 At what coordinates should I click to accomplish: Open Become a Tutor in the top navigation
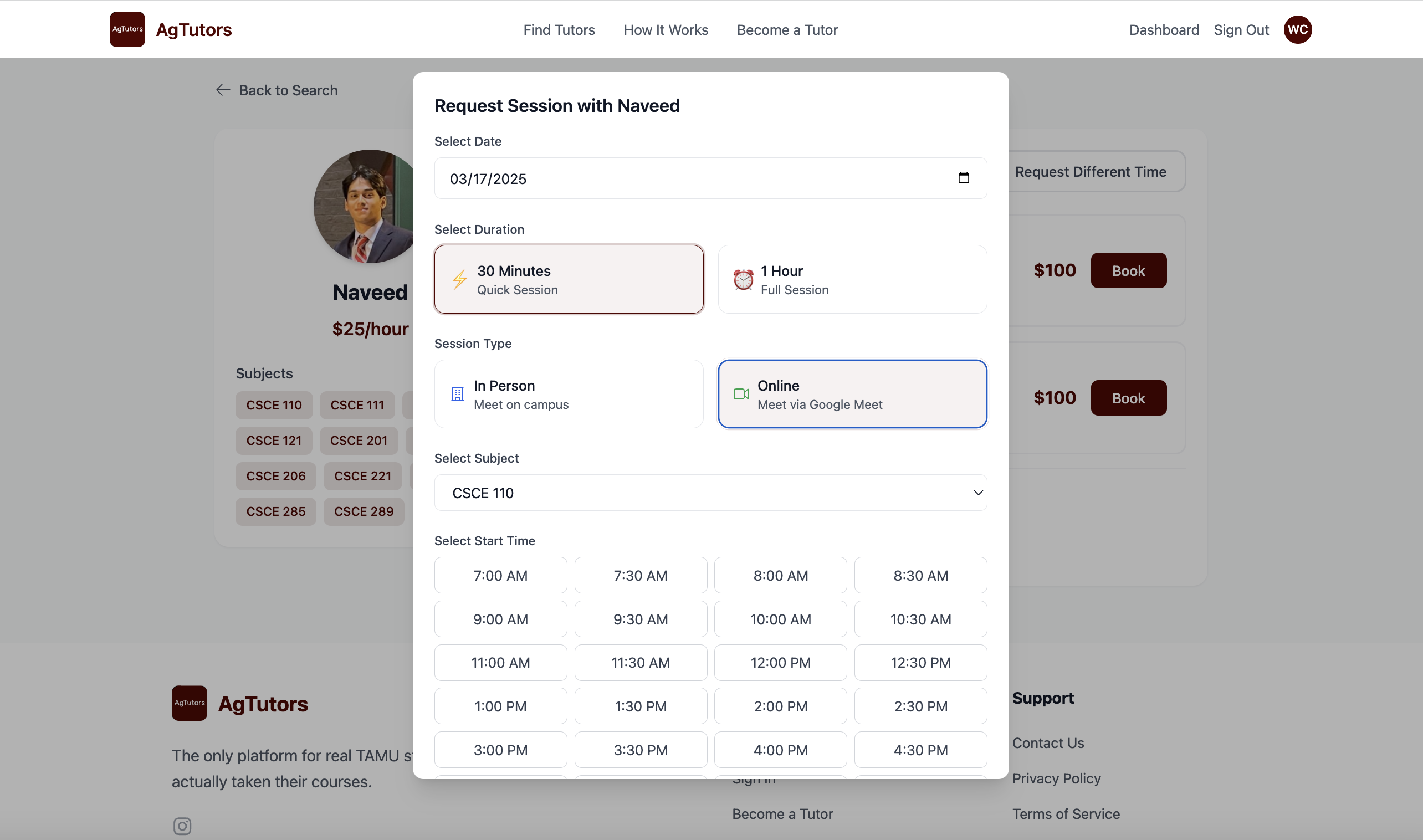pos(787,29)
